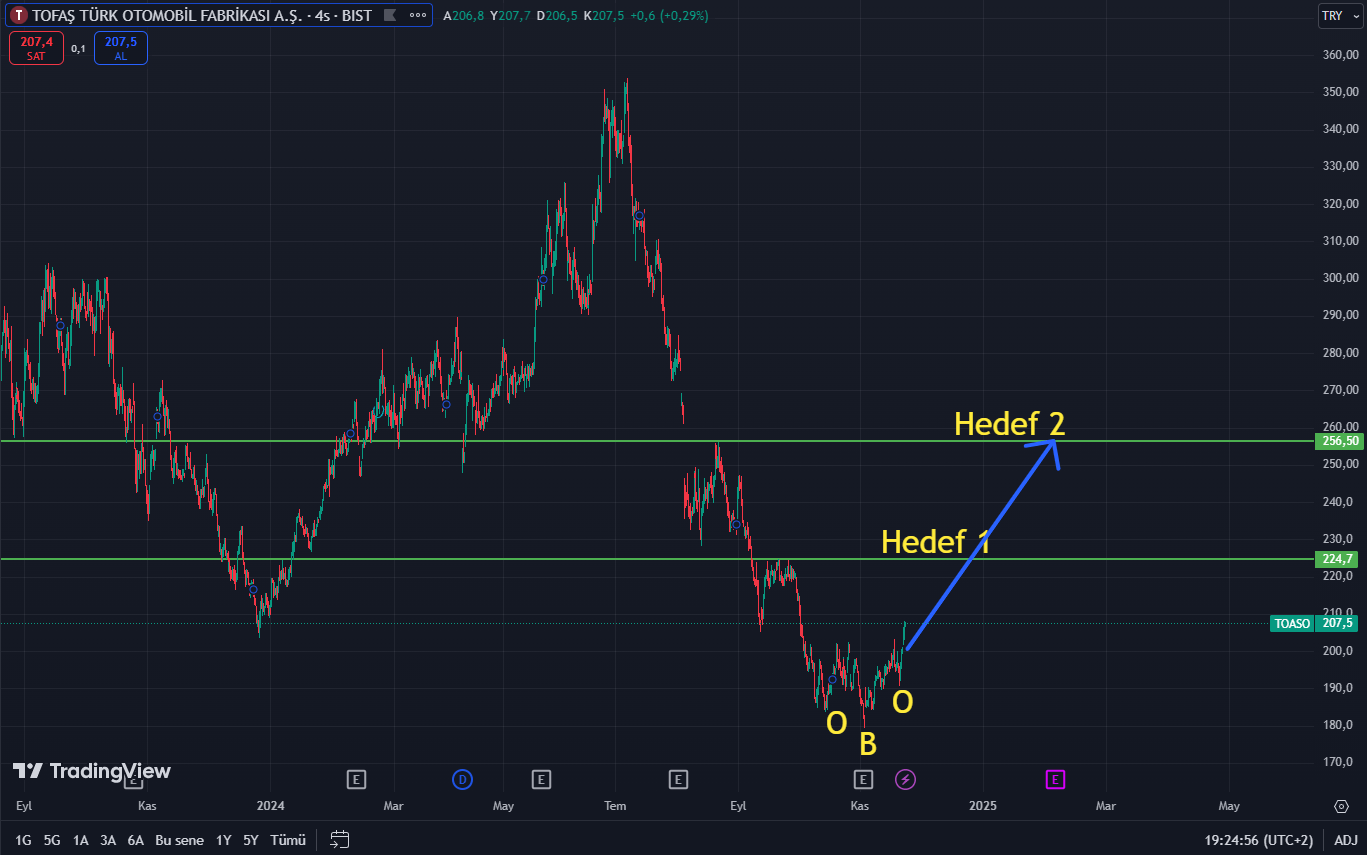Click the TradingView logo
This screenshot has height=855, width=1367.
[92, 771]
